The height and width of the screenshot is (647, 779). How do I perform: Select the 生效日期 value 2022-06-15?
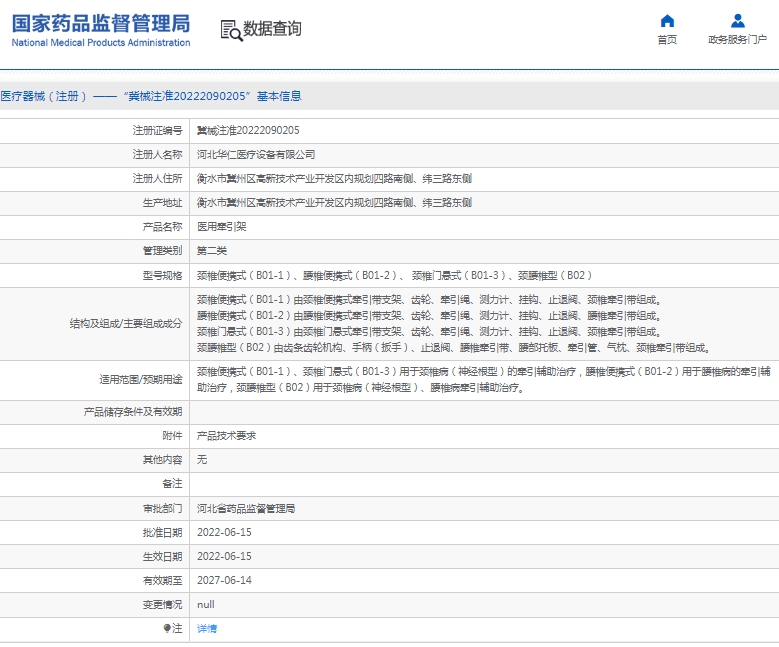click(224, 556)
